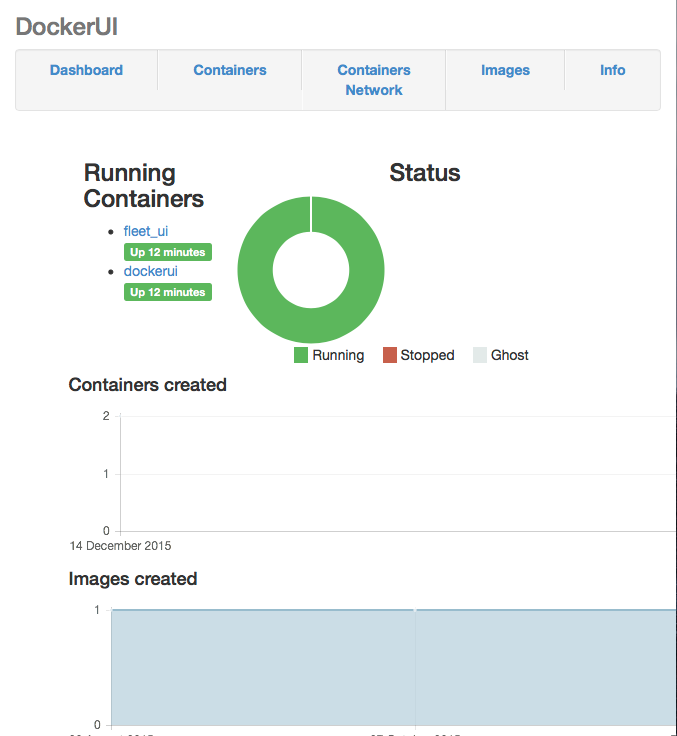Select the Info tab
Screen dimensions: 677x736
(x=613, y=70)
